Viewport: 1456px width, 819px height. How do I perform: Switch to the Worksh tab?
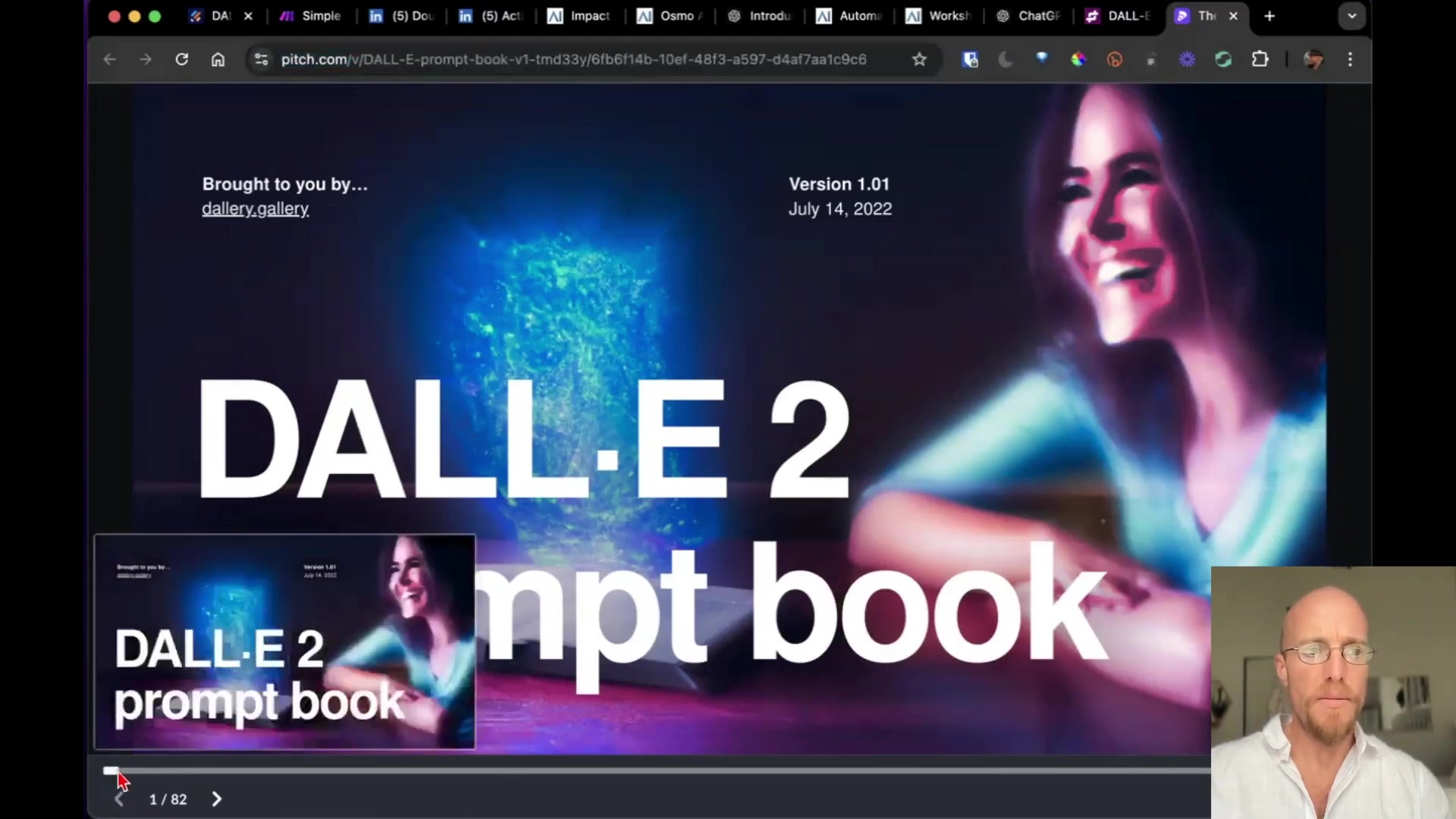(x=939, y=16)
